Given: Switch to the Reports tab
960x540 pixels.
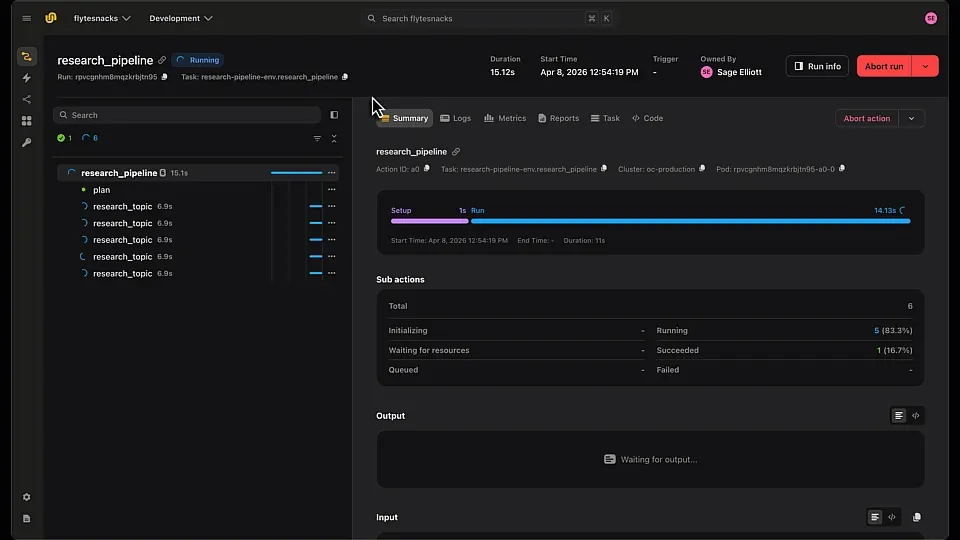Looking at the screenshot, I should pyautogui.click(x=558, y=118).
